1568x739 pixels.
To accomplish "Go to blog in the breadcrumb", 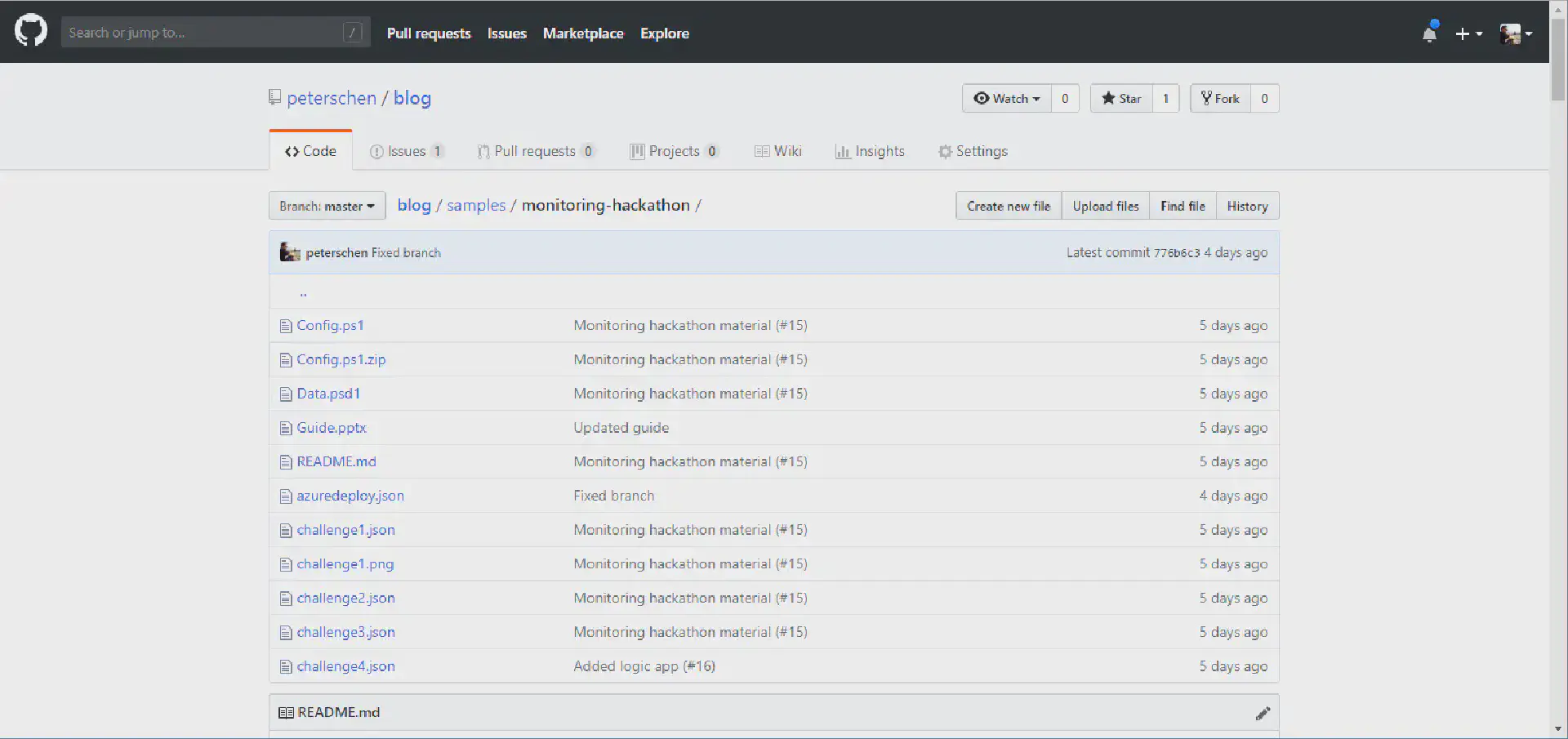I will tap(414, 205).
